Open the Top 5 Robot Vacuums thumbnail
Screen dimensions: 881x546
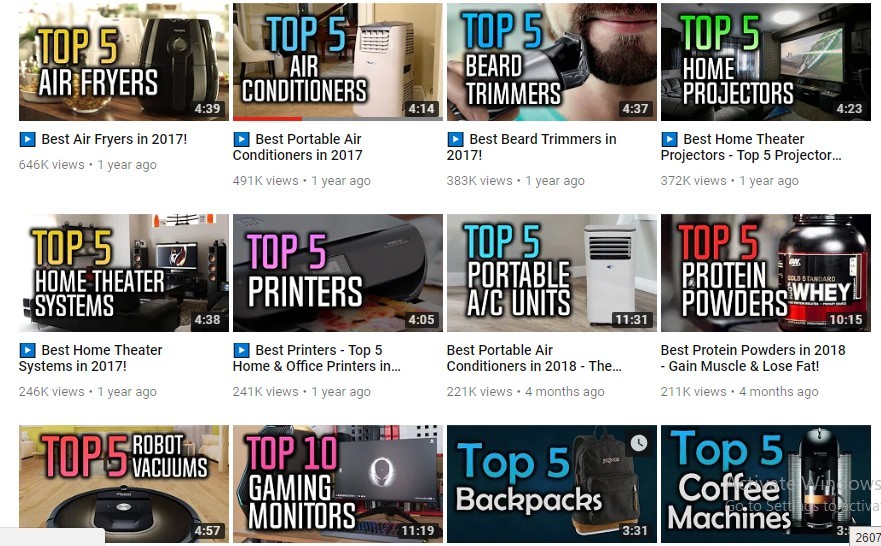pos(124,484)
